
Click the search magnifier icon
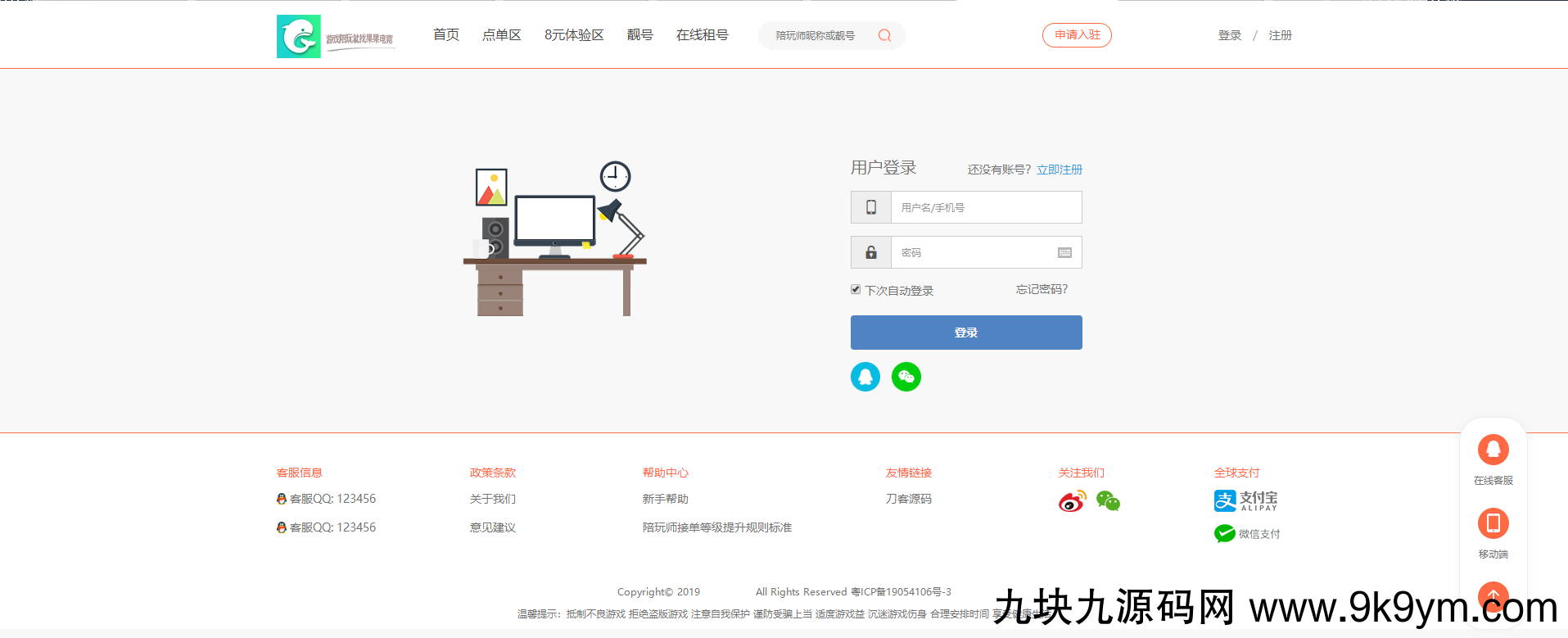point(884,35)
